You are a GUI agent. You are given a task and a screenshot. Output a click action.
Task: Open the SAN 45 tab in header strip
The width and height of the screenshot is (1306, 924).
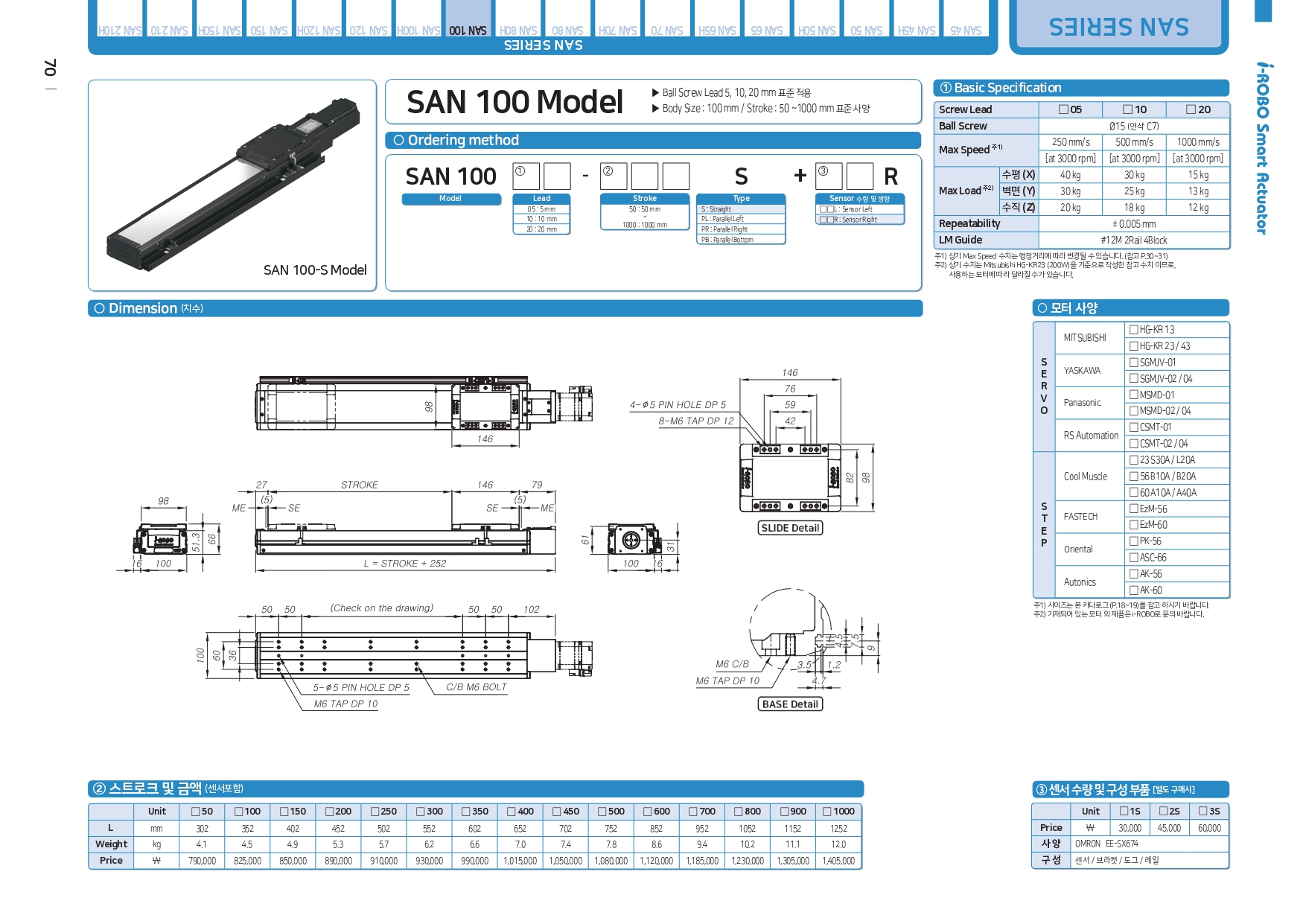(966, 19)
